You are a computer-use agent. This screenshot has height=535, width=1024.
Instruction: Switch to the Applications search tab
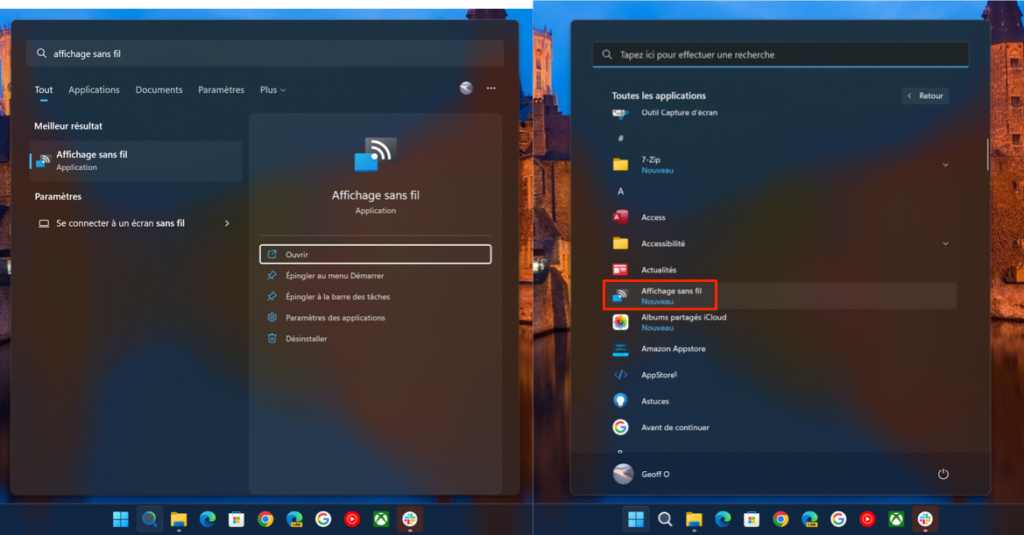(x=94, y=90)
